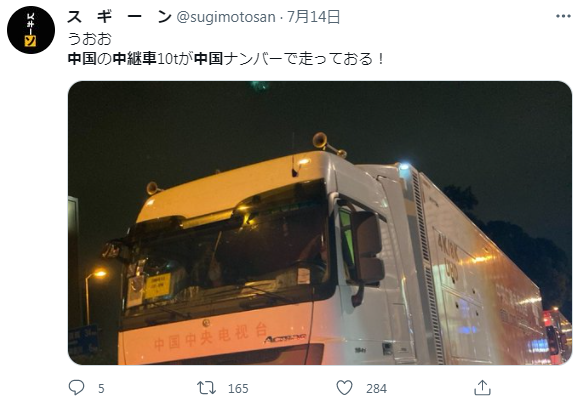View the 165 retweets count
Screen dimensions: 583x407
(x=238, y=389)
